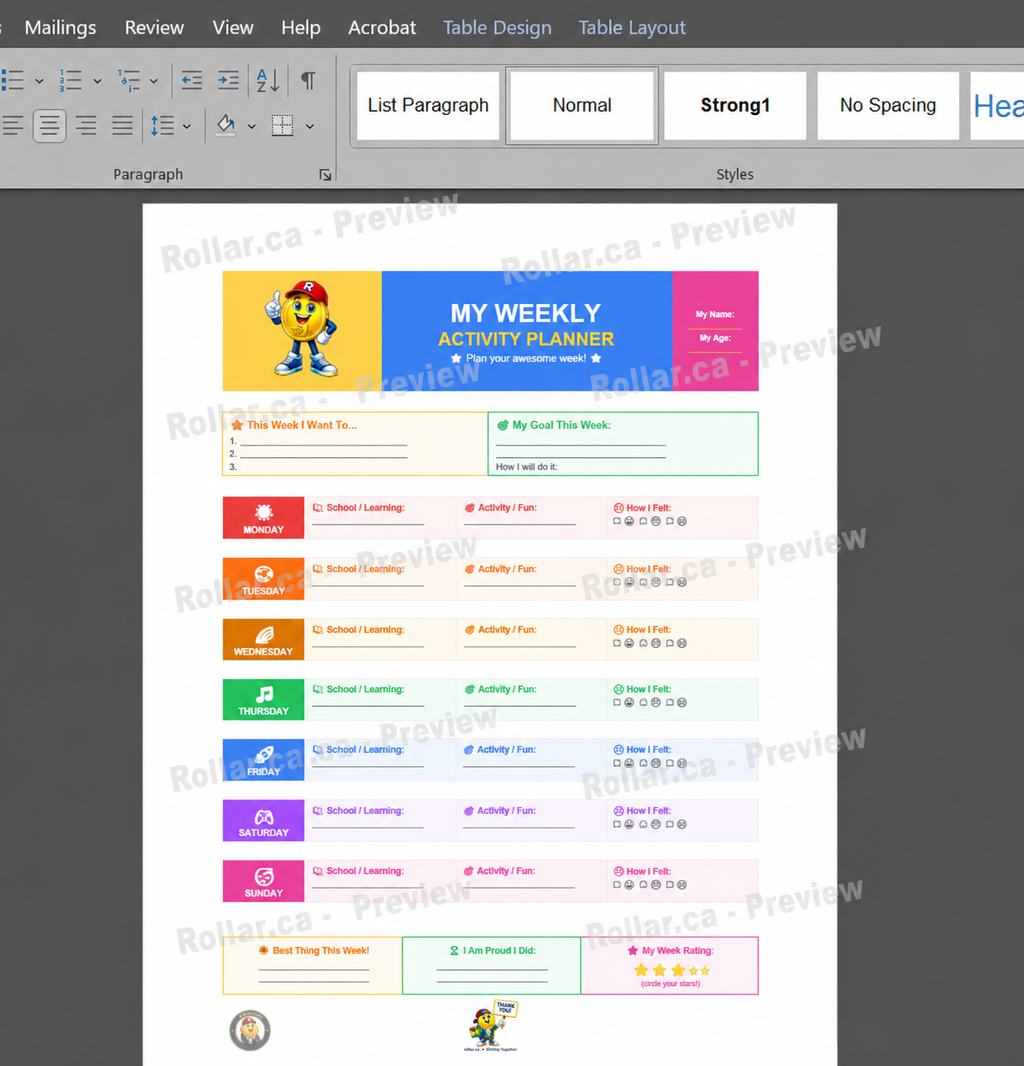1024x1066 pixels.
Task: Click the Multilevel list icon
Action: tap(129, 80)
